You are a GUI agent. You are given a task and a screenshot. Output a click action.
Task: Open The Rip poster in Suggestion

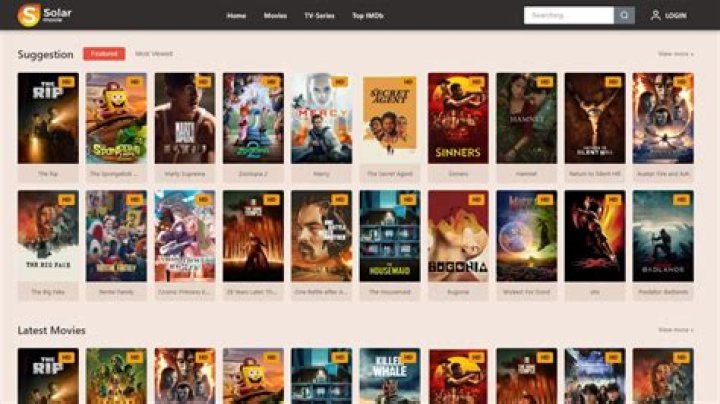[48, 118]
